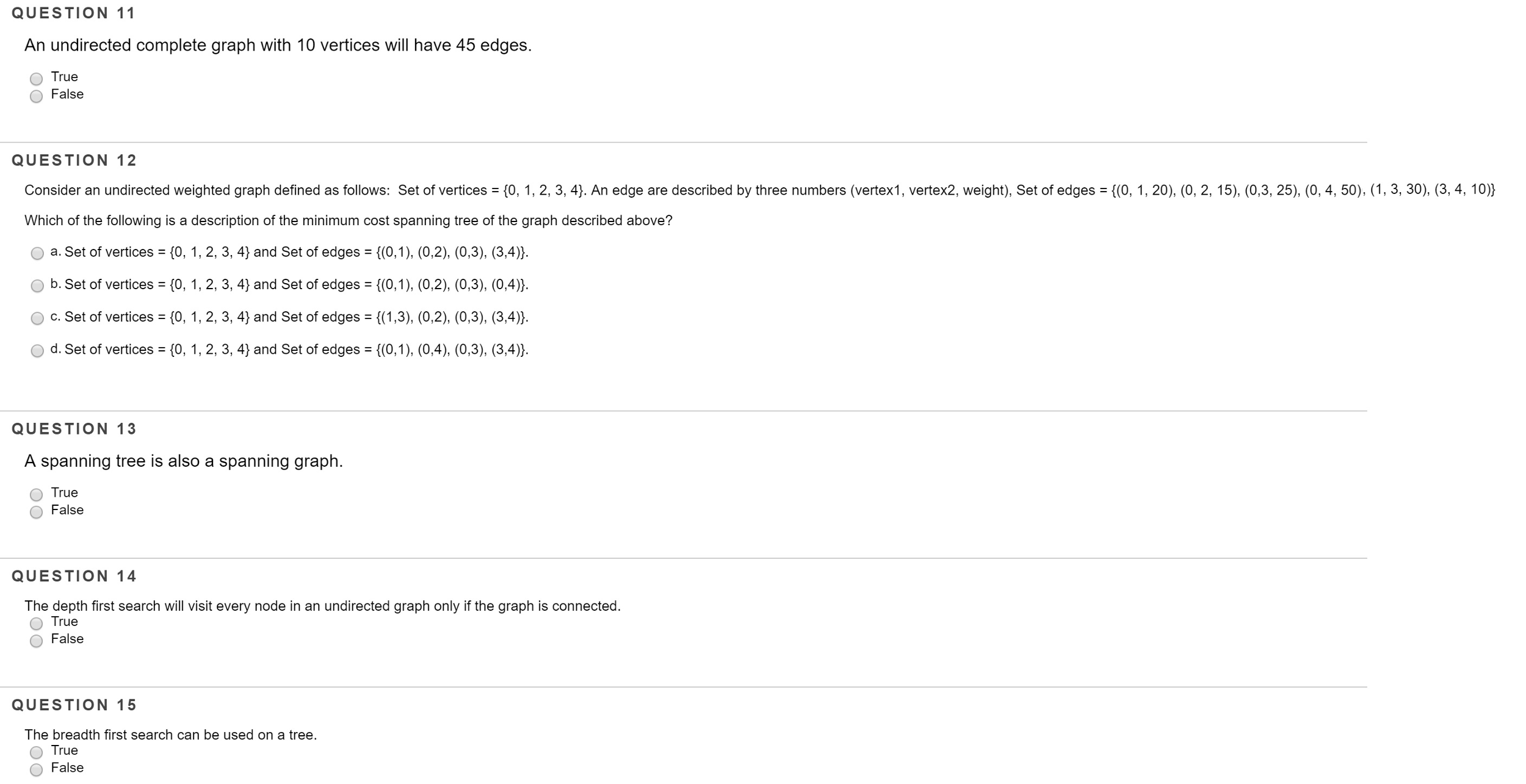Choose option a in Question 12
The image size is (1526, 784).
point(37,253)
